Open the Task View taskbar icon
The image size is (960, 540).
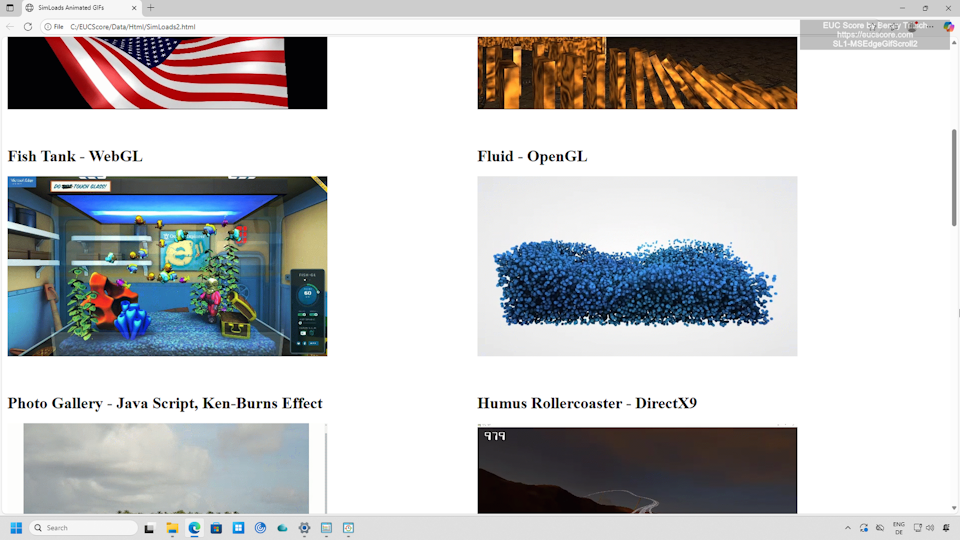(150, 528)
